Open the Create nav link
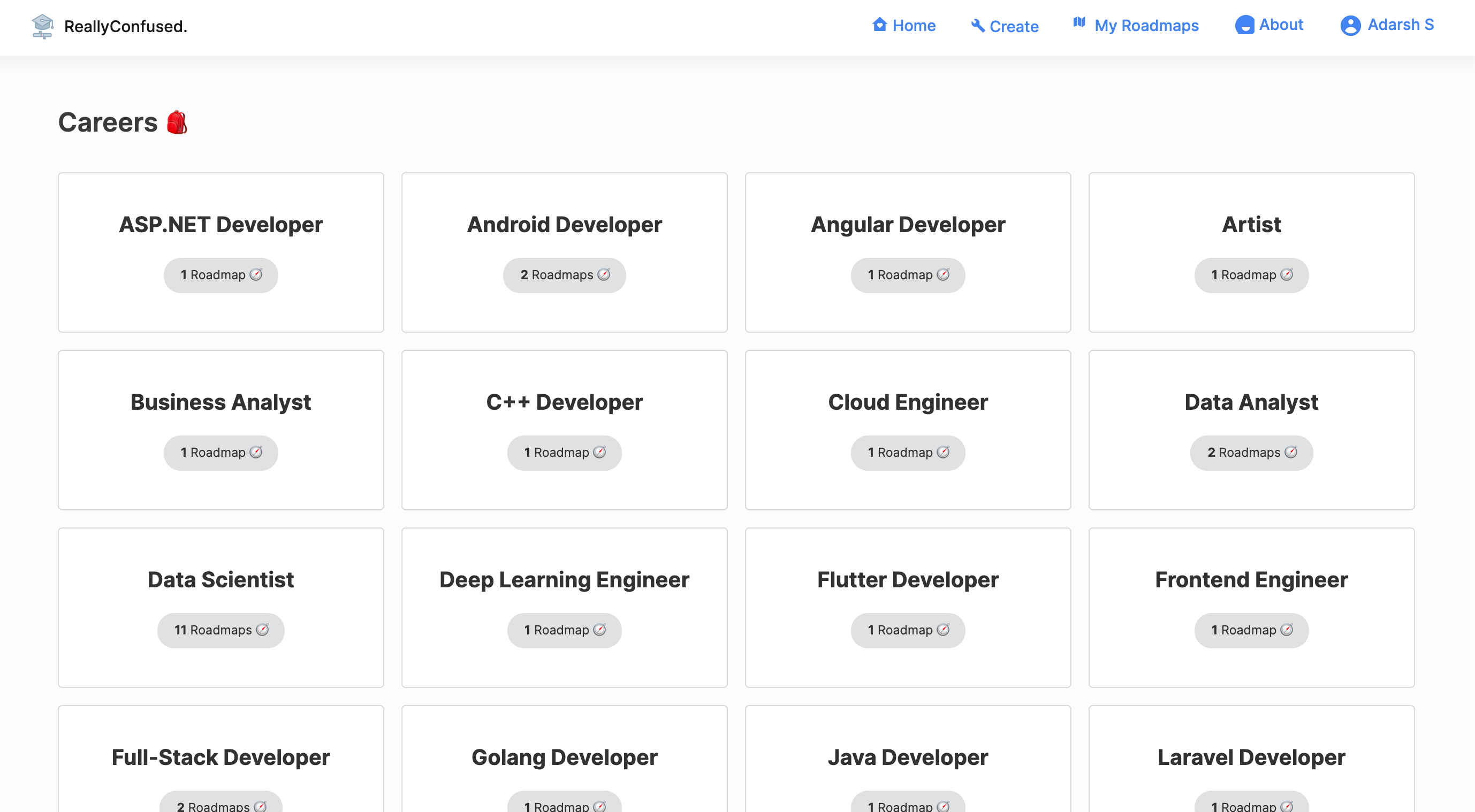1475x812 pixels. click(x=1014, y=26)
